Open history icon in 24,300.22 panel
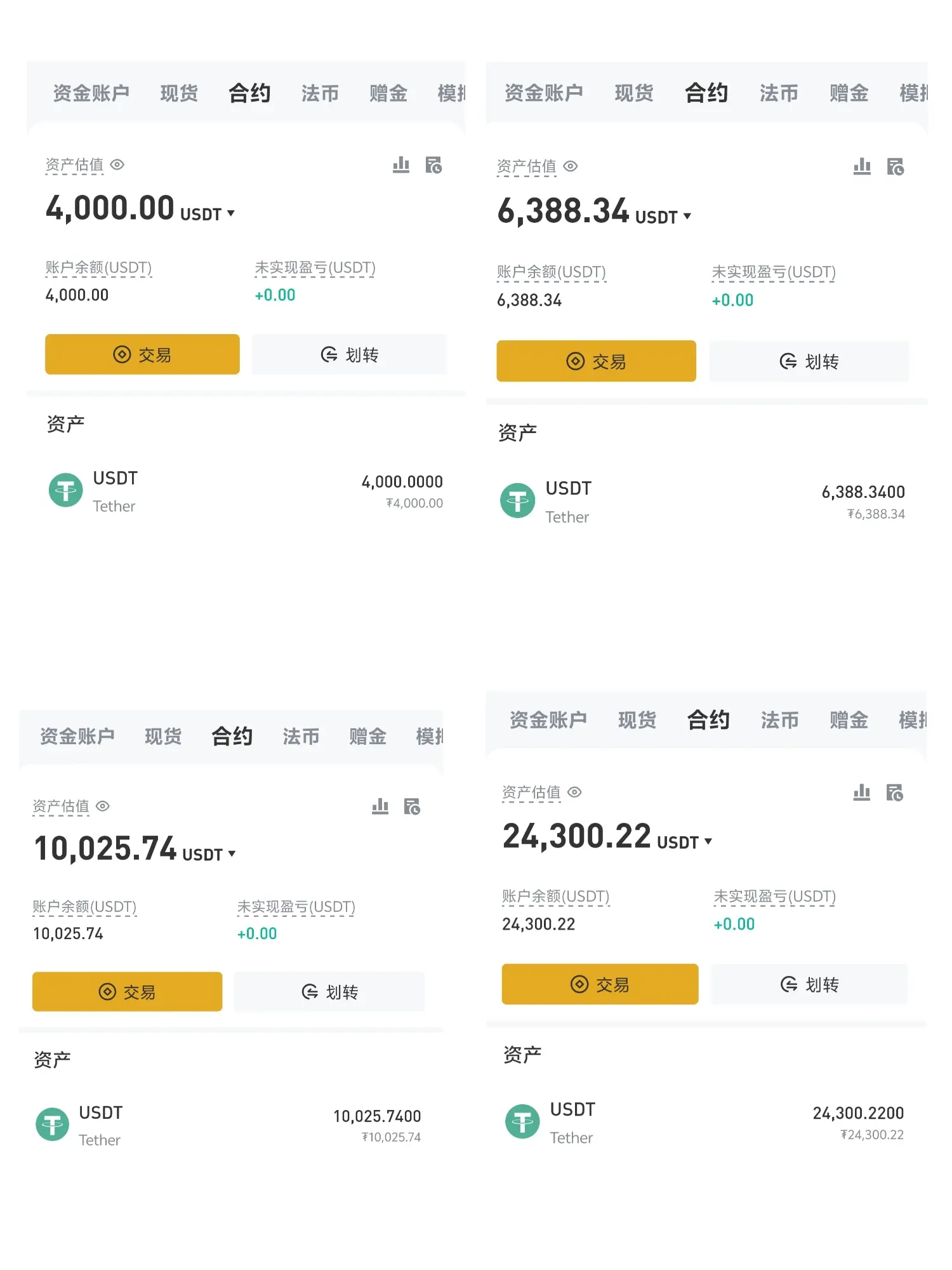 (894, 792)
